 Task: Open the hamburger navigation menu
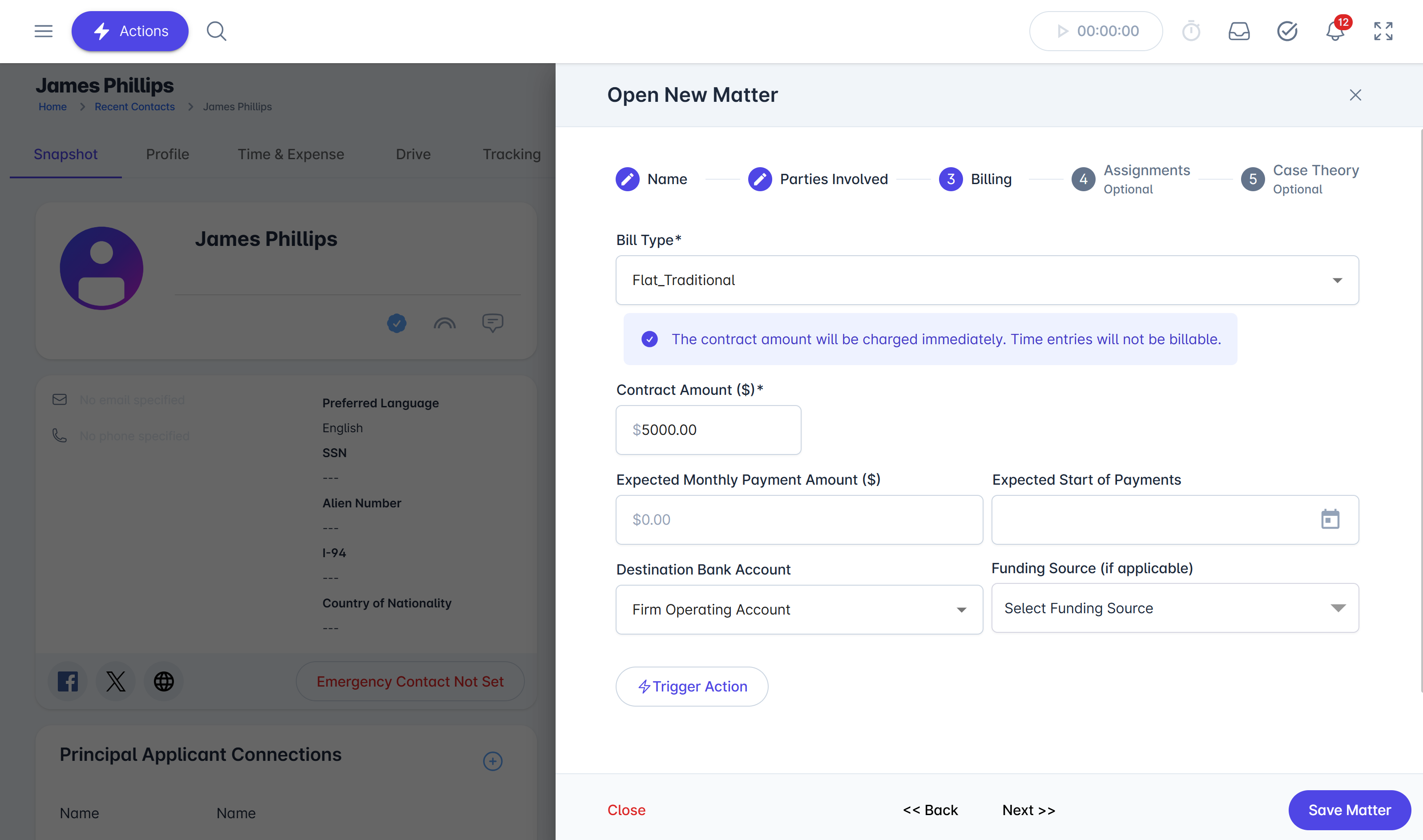click(44, 31)
